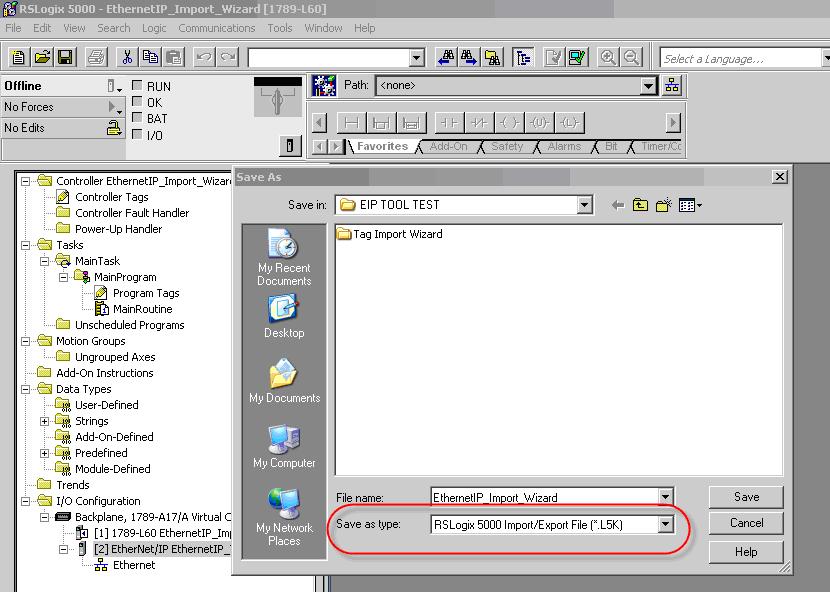Click the Open project folder icon
This screenshot has height=592, width=830.
click(42, 57)
